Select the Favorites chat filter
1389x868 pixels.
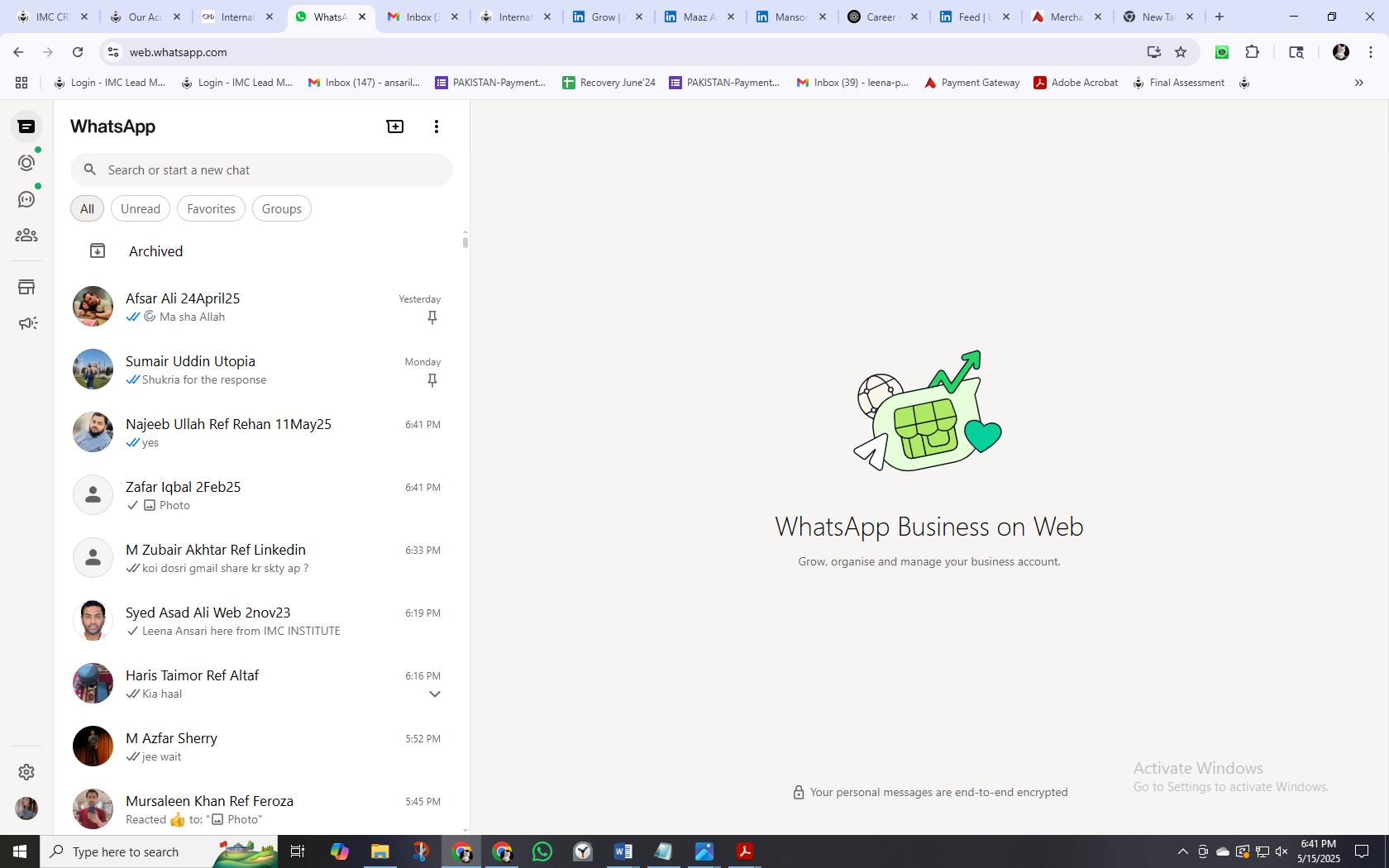click(x=211, y=209)
